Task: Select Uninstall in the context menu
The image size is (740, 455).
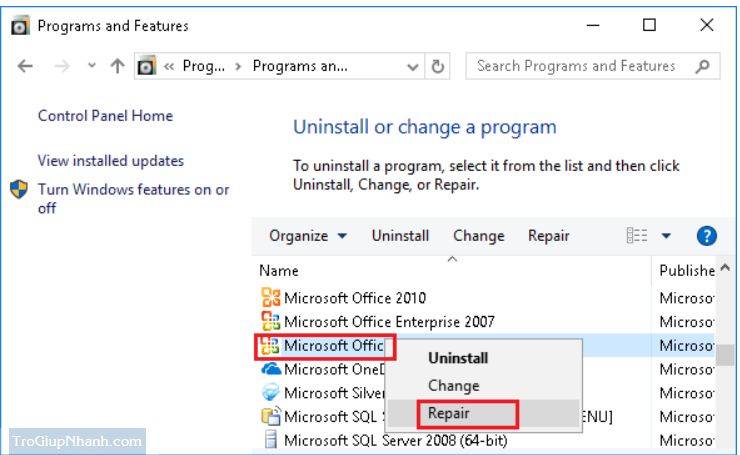Action: click(458, 357)
